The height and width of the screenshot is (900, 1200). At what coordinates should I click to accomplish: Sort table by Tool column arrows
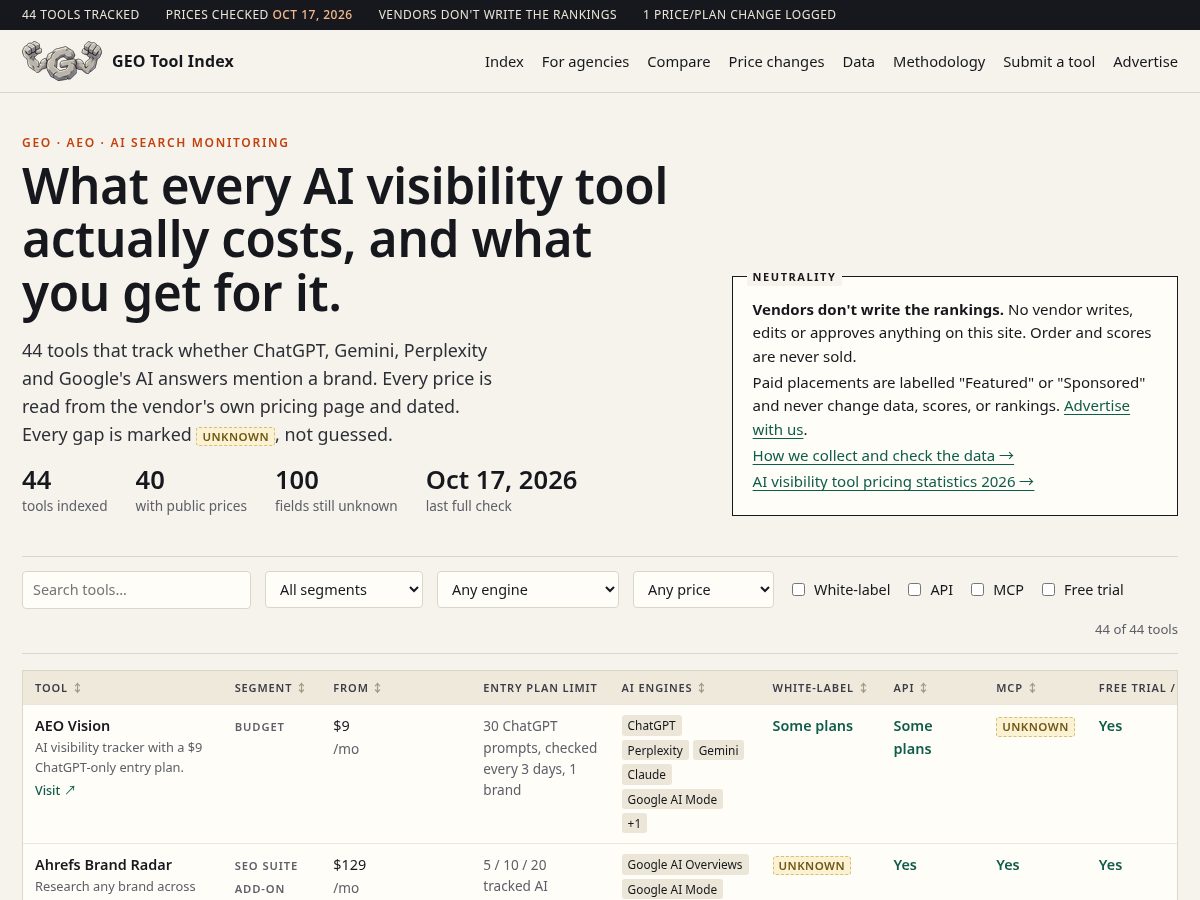pos(78,688)
